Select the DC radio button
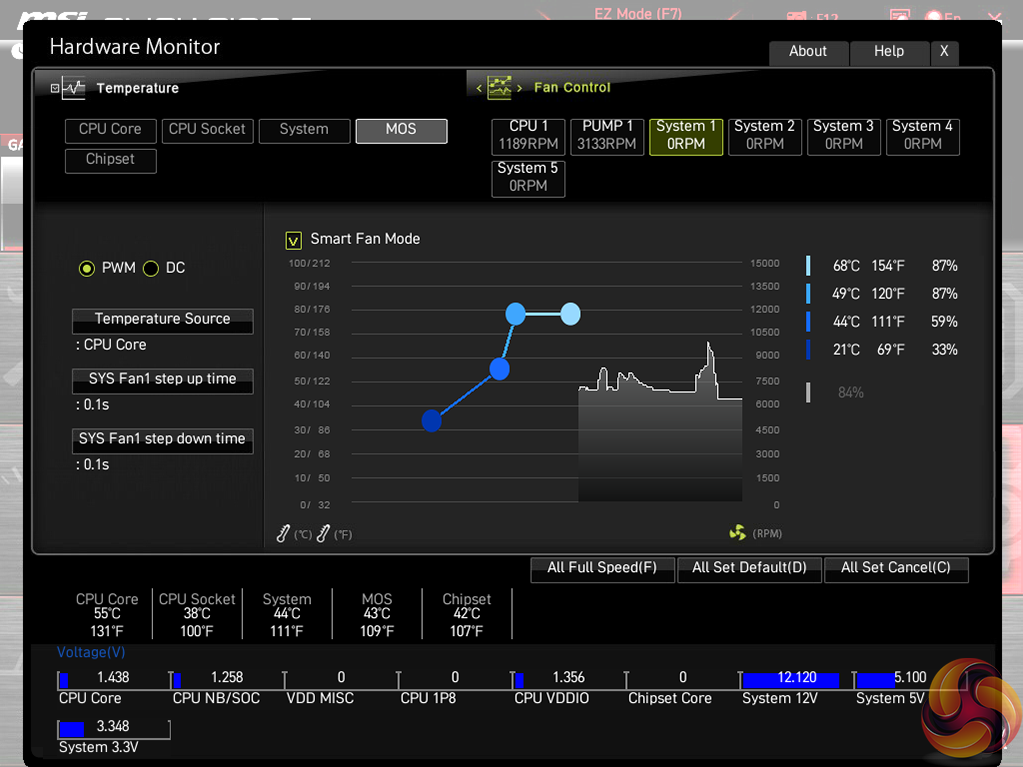 coord(151,268)
